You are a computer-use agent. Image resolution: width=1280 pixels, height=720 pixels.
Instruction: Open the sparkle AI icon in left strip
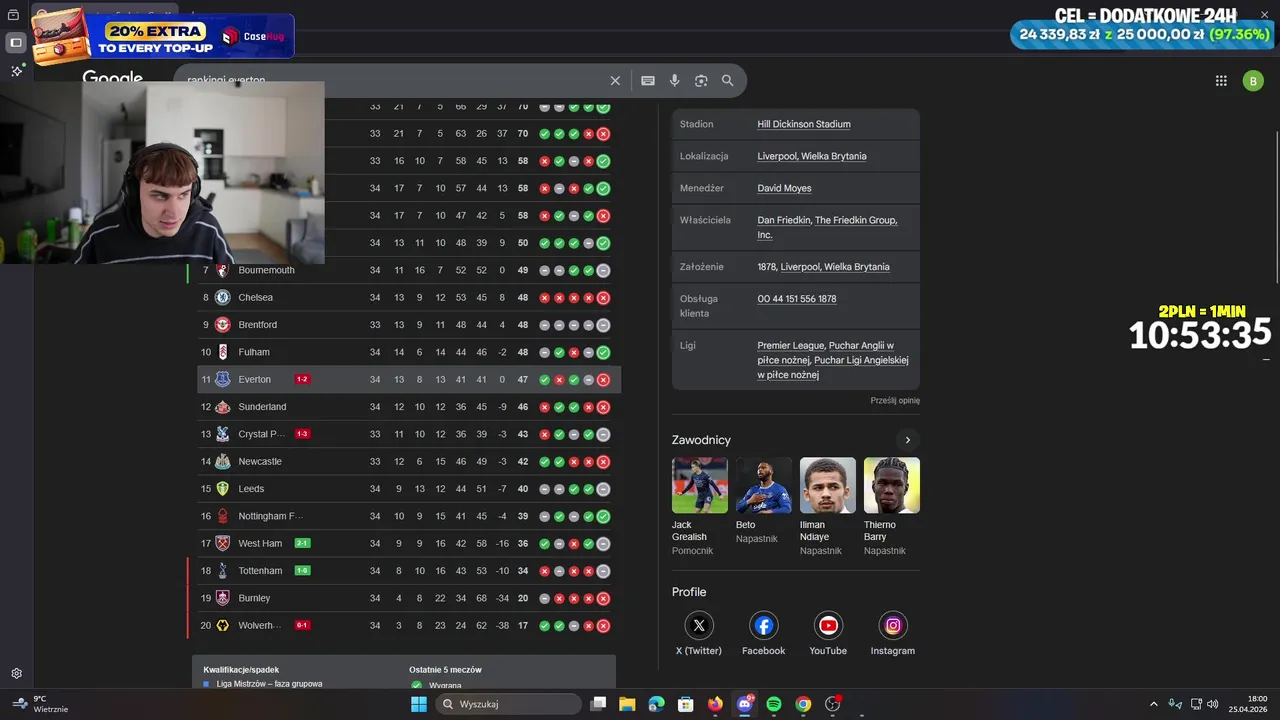(x=16, y=71)
